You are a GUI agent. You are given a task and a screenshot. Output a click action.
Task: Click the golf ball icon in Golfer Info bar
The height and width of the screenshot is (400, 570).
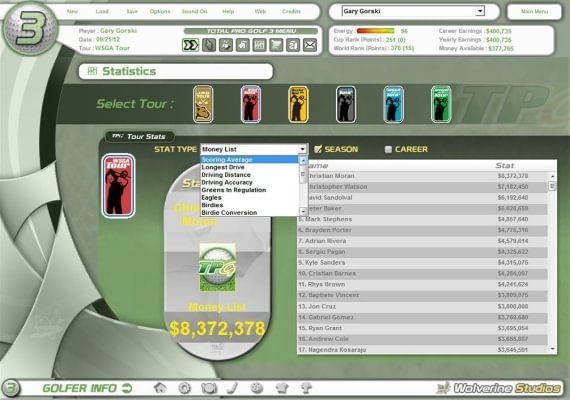pos(257,388)
